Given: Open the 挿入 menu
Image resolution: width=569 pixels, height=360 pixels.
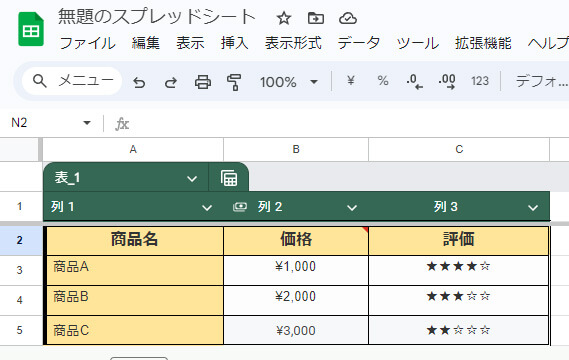Looking at the screenshot, I should (234, 43).
